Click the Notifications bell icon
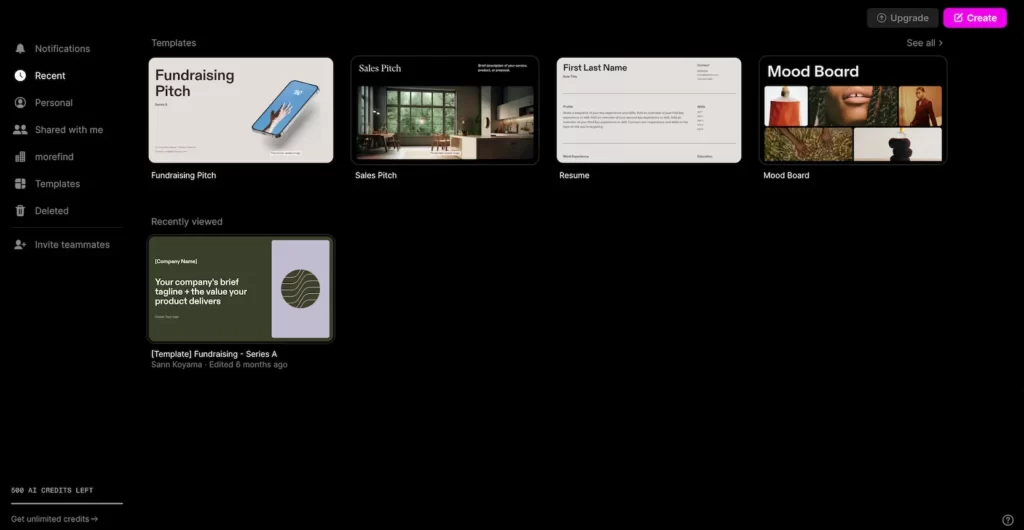 pos(20,49)
